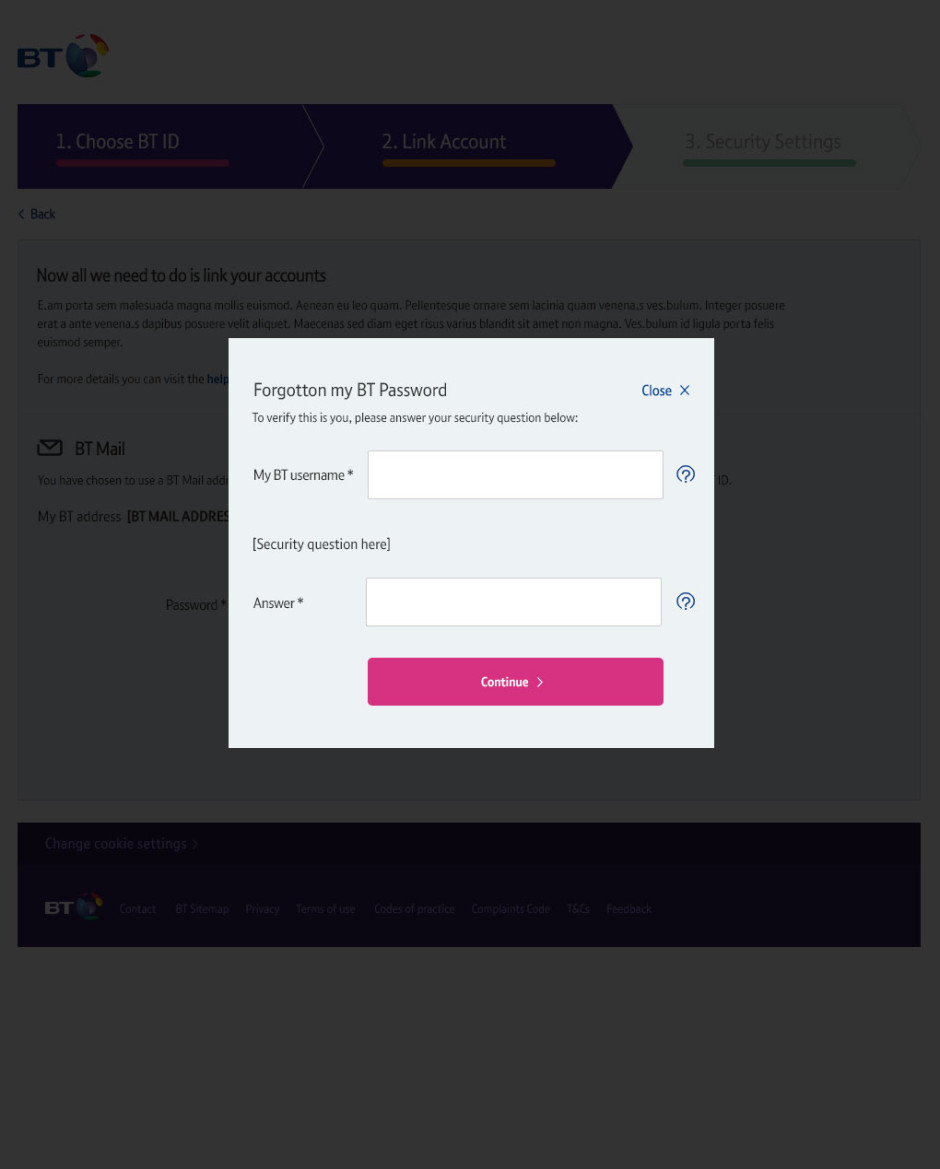The height and width of the screenshot is (1169, 940).
Task: Open Terms of use footer link
Action: (325, 909)
